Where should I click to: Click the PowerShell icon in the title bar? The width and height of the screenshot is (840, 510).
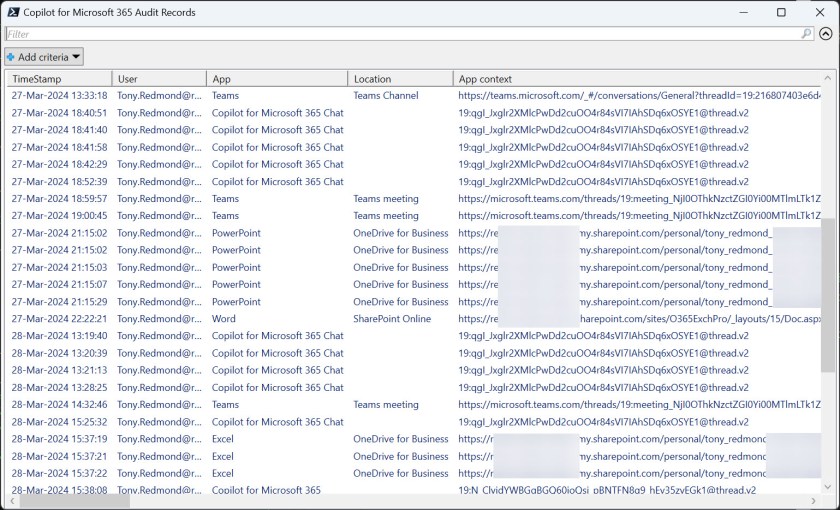[13, 12]
